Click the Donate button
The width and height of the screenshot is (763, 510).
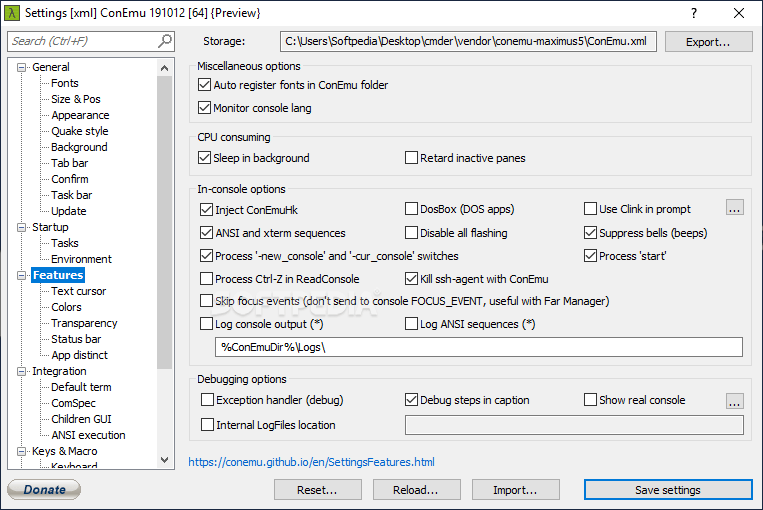coord(44,489)
